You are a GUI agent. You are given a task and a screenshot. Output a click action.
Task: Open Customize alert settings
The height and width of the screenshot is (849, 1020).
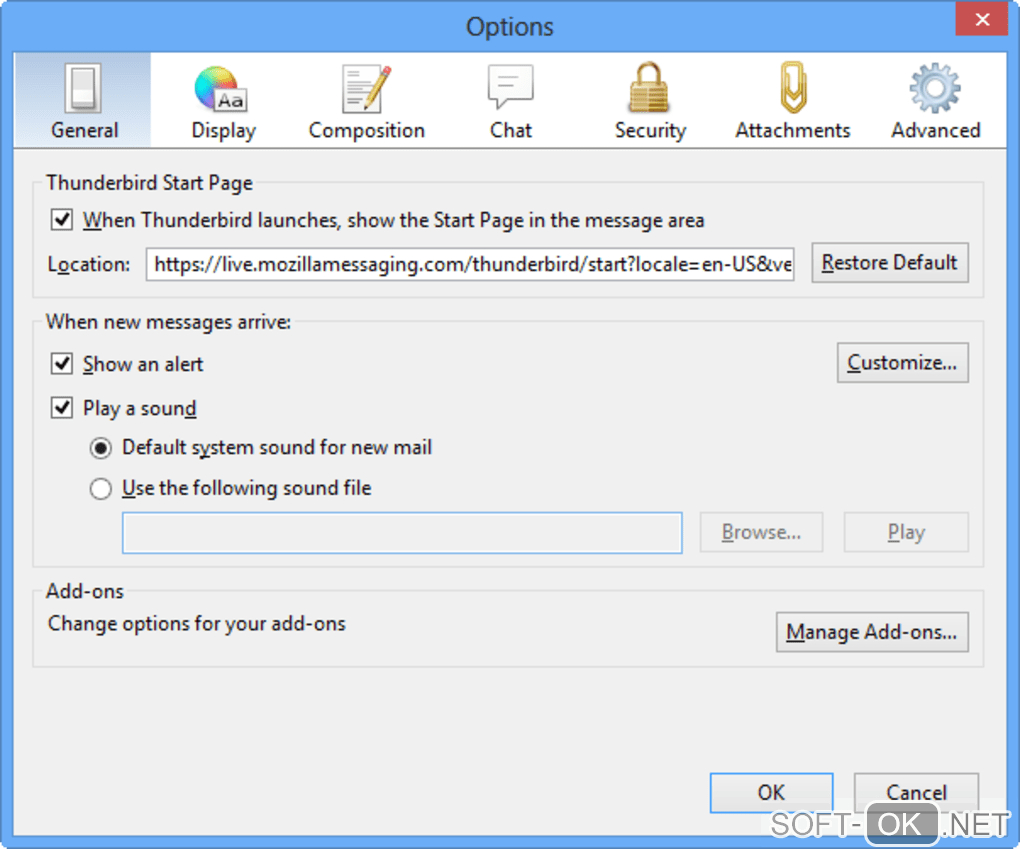point(902,362)
